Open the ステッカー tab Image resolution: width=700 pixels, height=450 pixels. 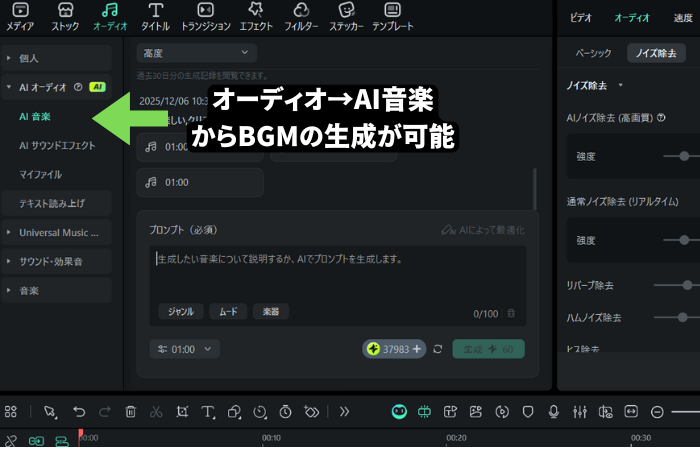[346, 17]
